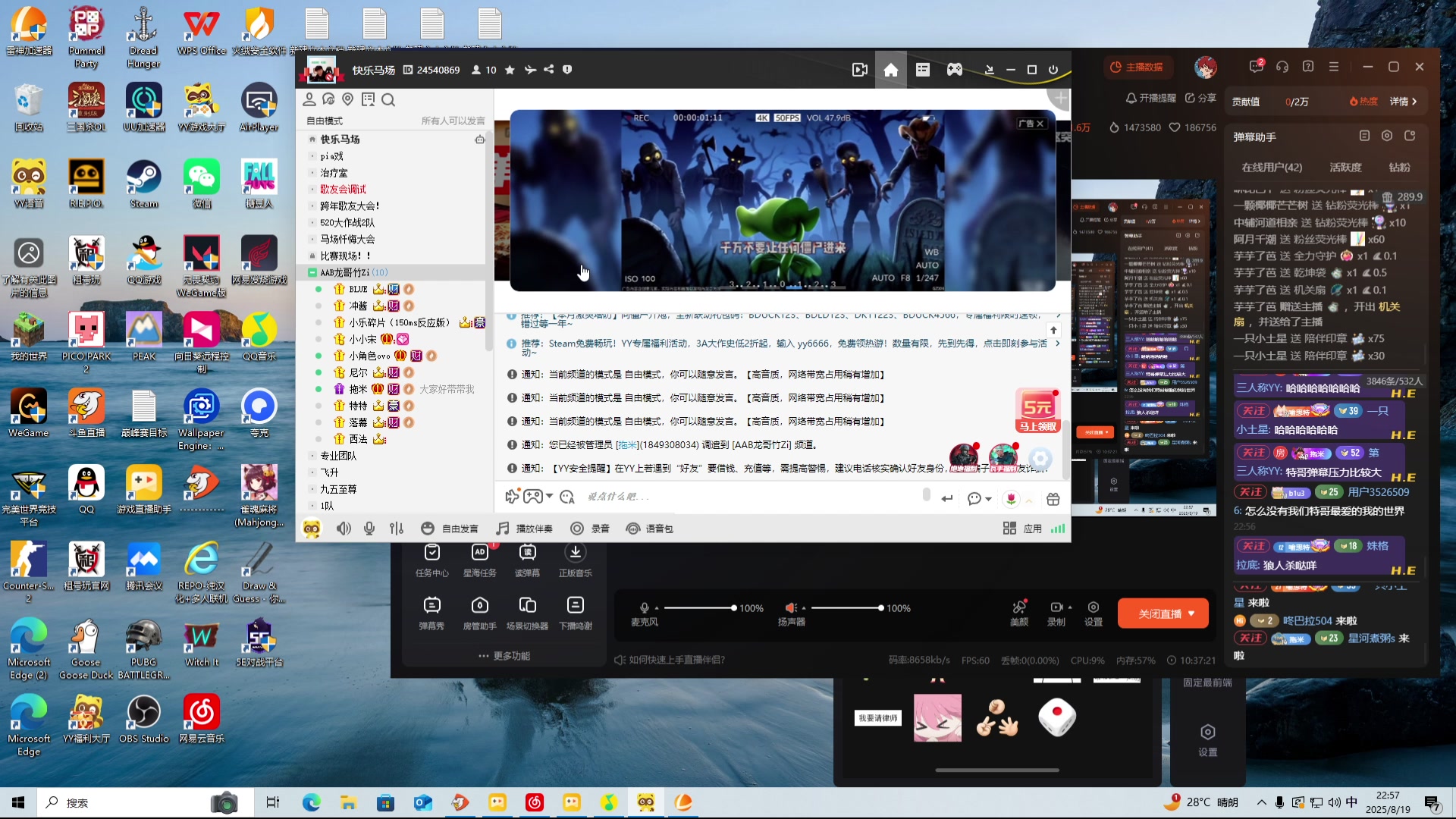1456x819 pixels.
Task: Open the audio mixer sliders icon
Action: tap(397, 529)
